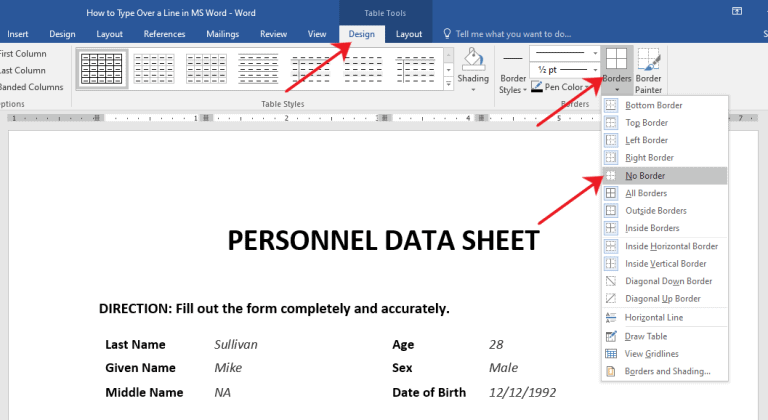Expand the Table Styles gallery
This screenshot has width=768, height=420.
coord(449,84)
